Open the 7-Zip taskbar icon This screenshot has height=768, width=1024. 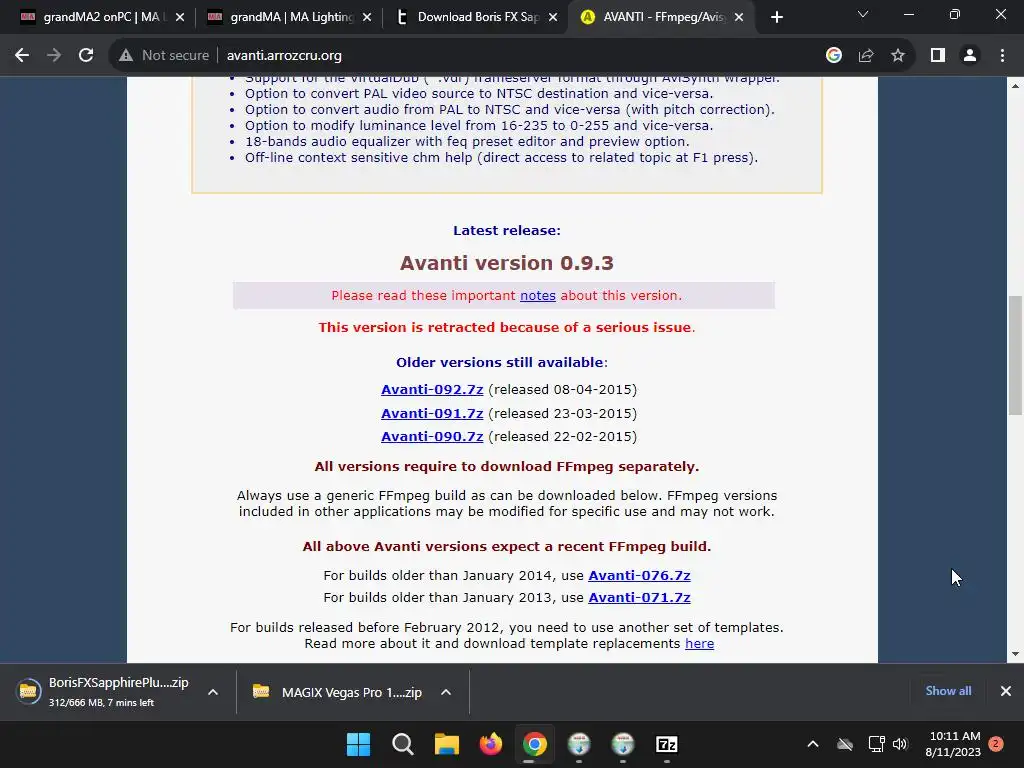(667, 744)
